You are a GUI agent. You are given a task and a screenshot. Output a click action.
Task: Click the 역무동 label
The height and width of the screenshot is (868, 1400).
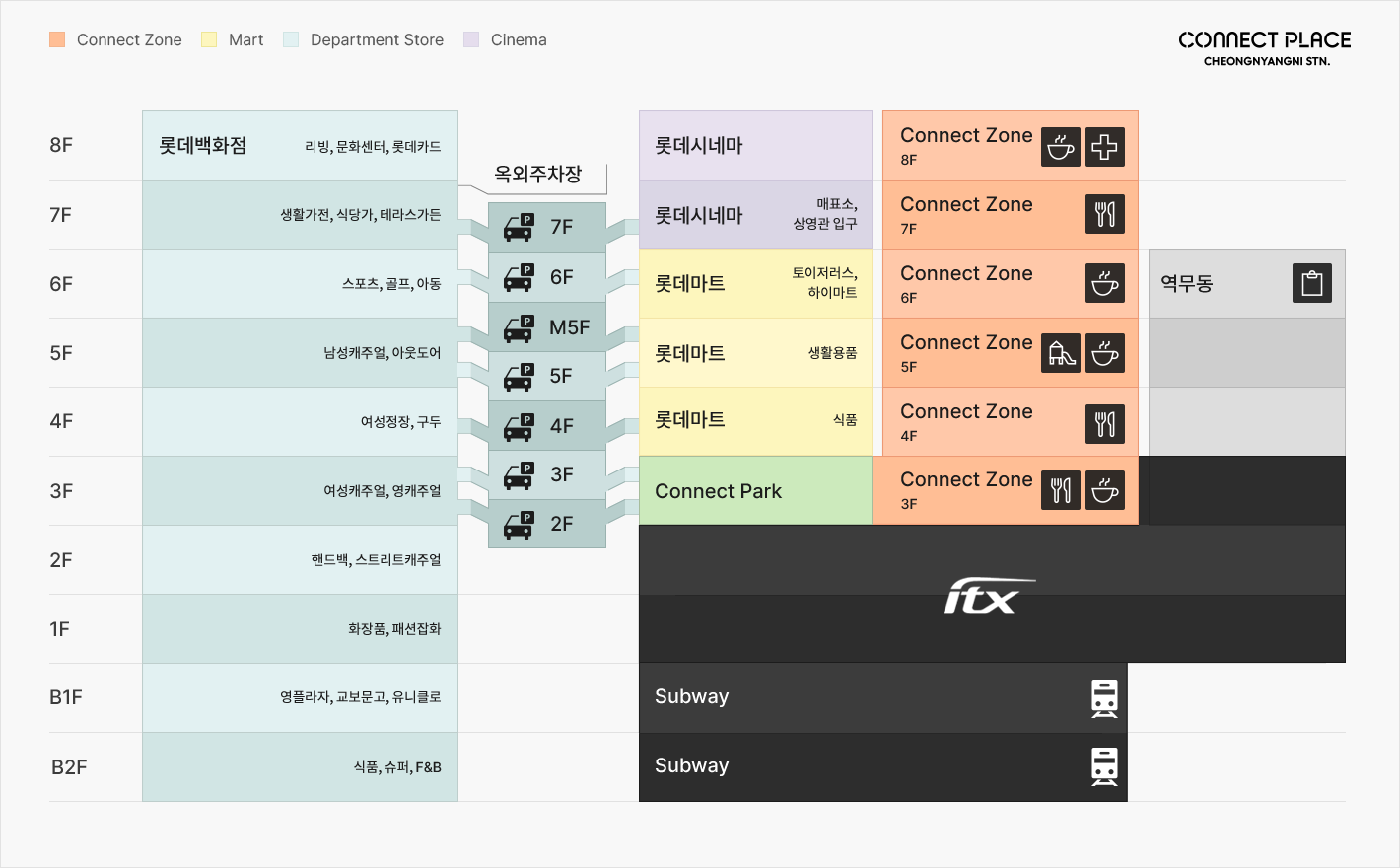click(x=1187, y=284)
